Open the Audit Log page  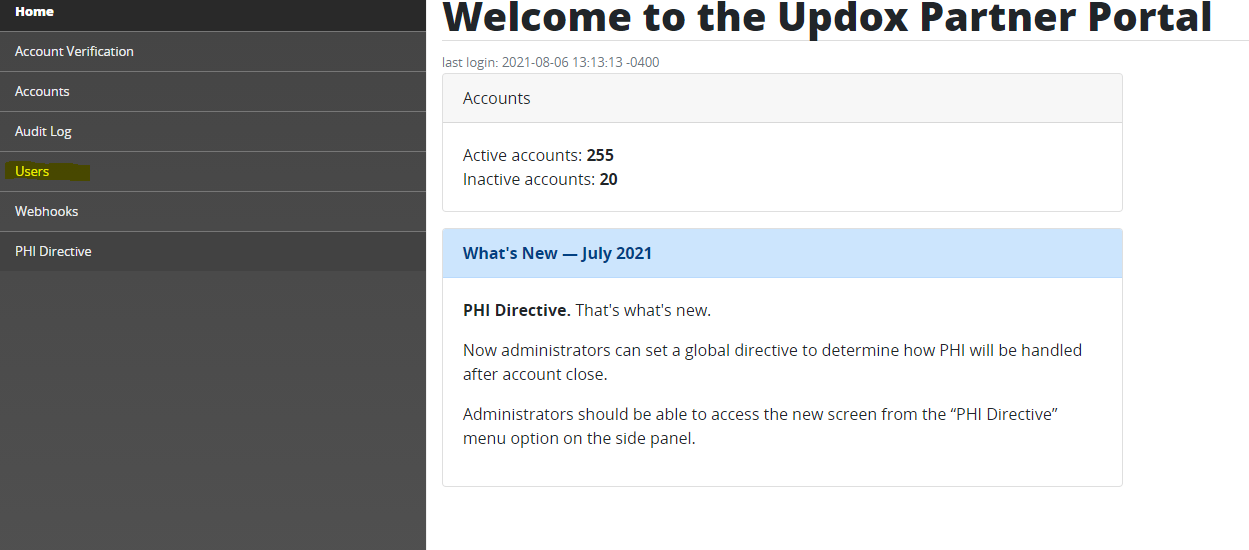pos(213,131)
